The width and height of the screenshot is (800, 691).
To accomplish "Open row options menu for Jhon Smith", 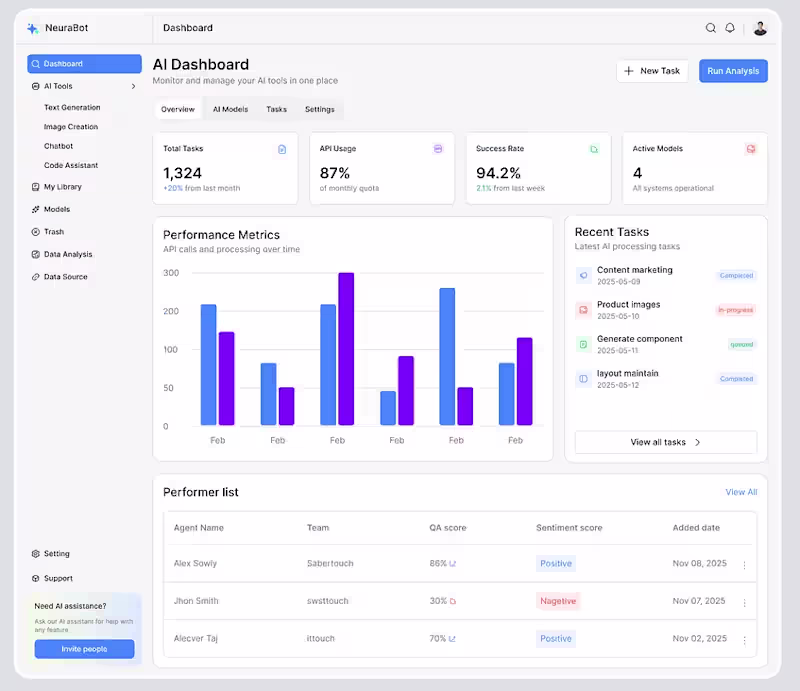I will pyautogui.click(x=744, y=603).
